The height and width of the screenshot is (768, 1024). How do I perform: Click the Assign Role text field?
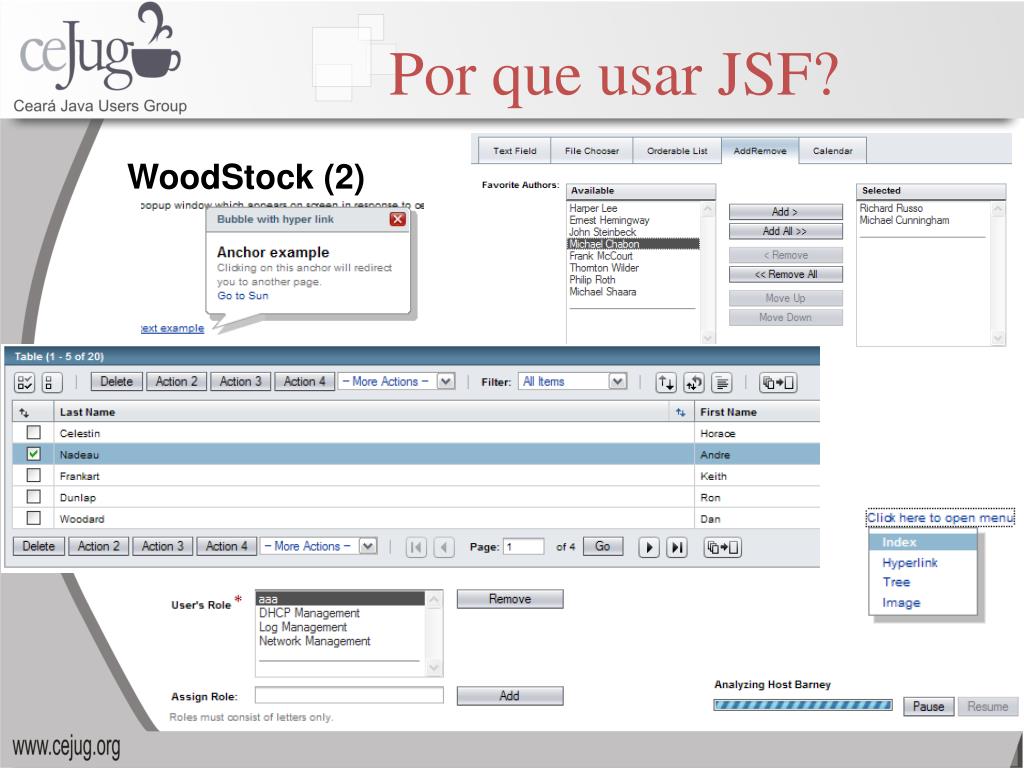pyautogui.click(x=349, y=696)
